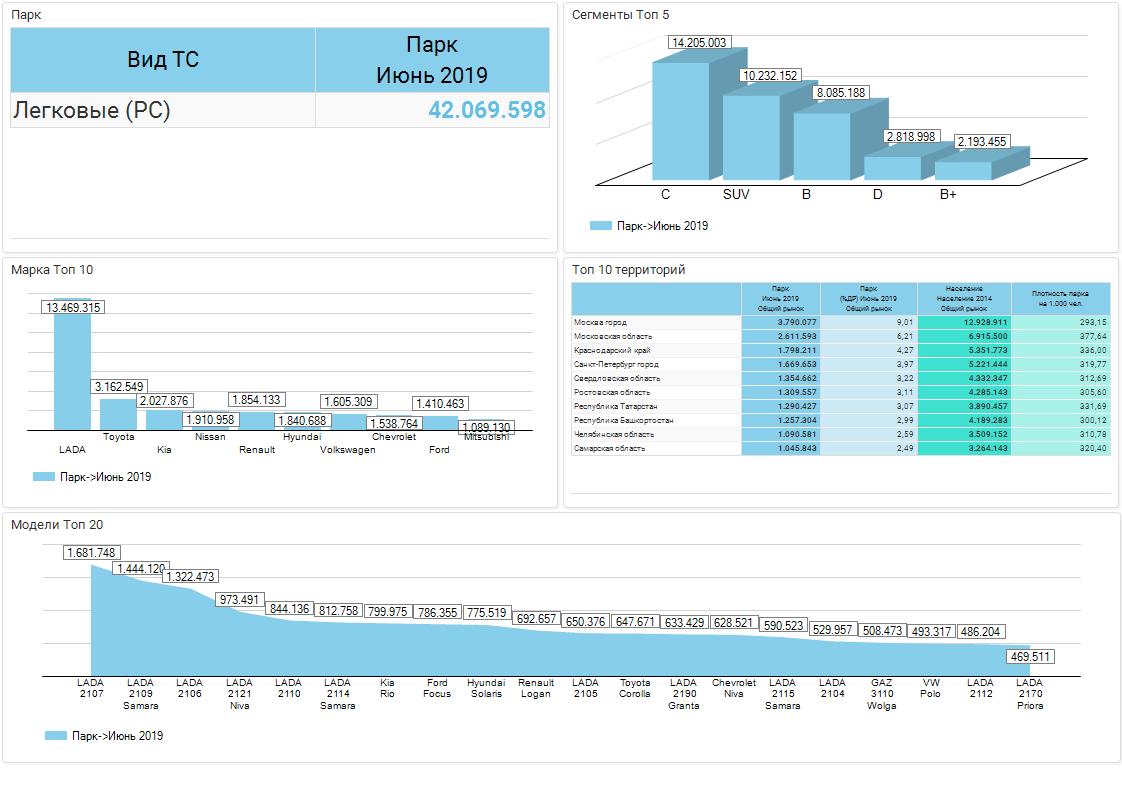
Task: Select the Toyota bar in brand chart
Action: click(x=118, y=414)
